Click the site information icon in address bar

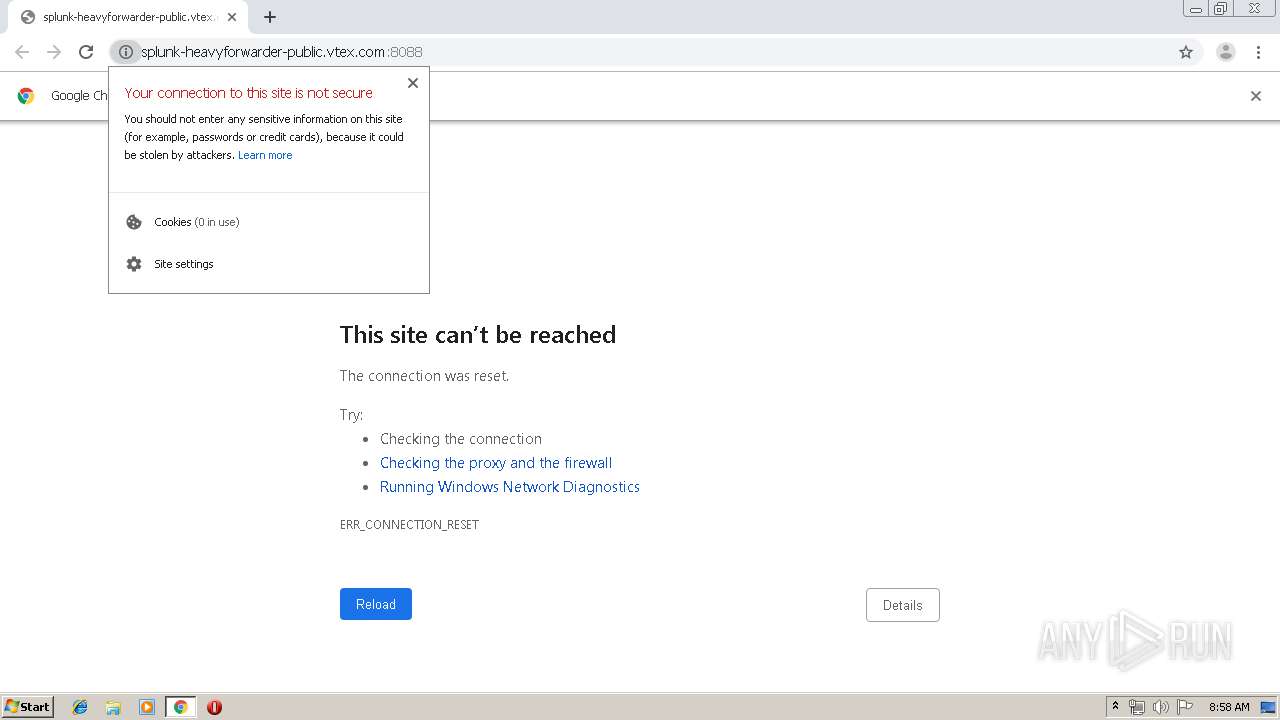click(x=125, y=52)
